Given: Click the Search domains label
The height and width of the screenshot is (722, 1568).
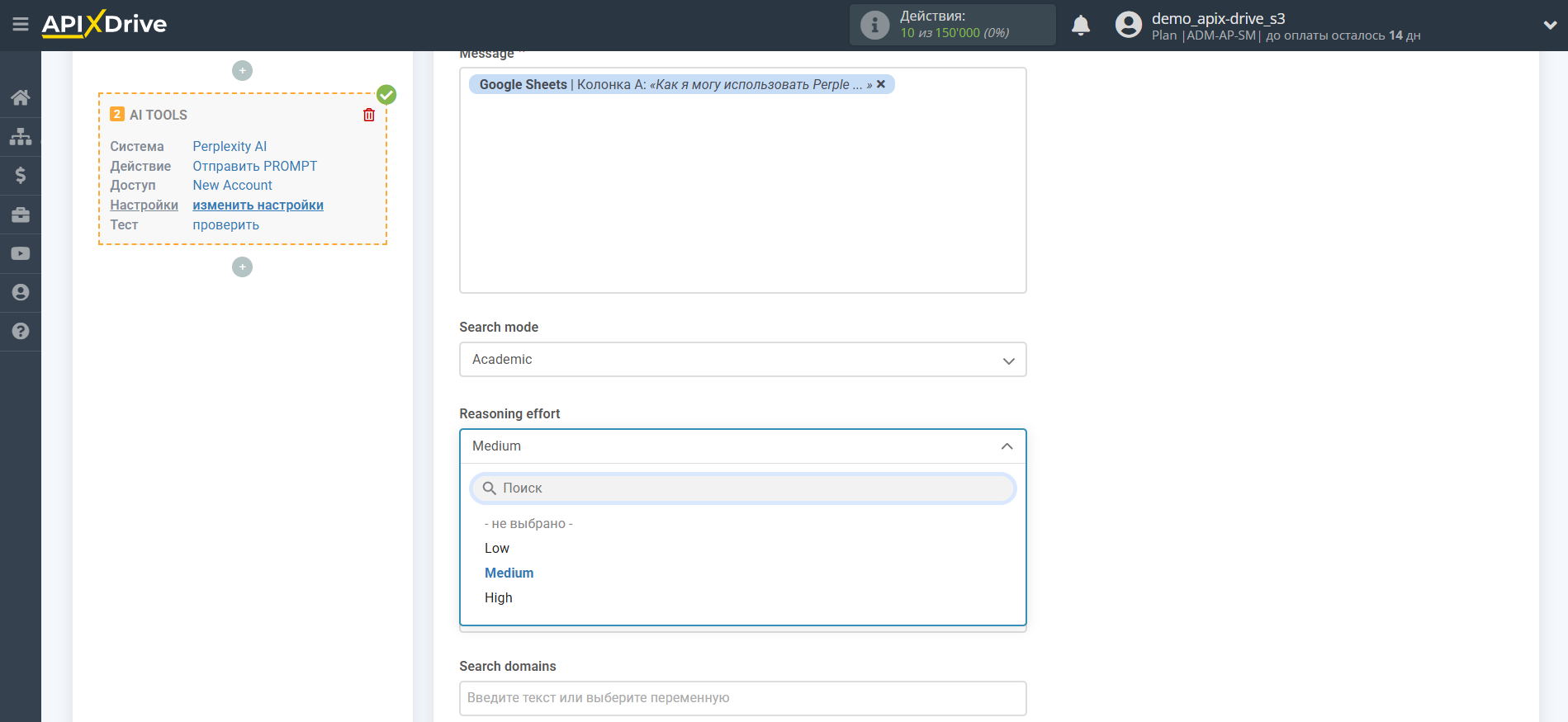Looking at the screenshot, I should (x=507, y=667).
